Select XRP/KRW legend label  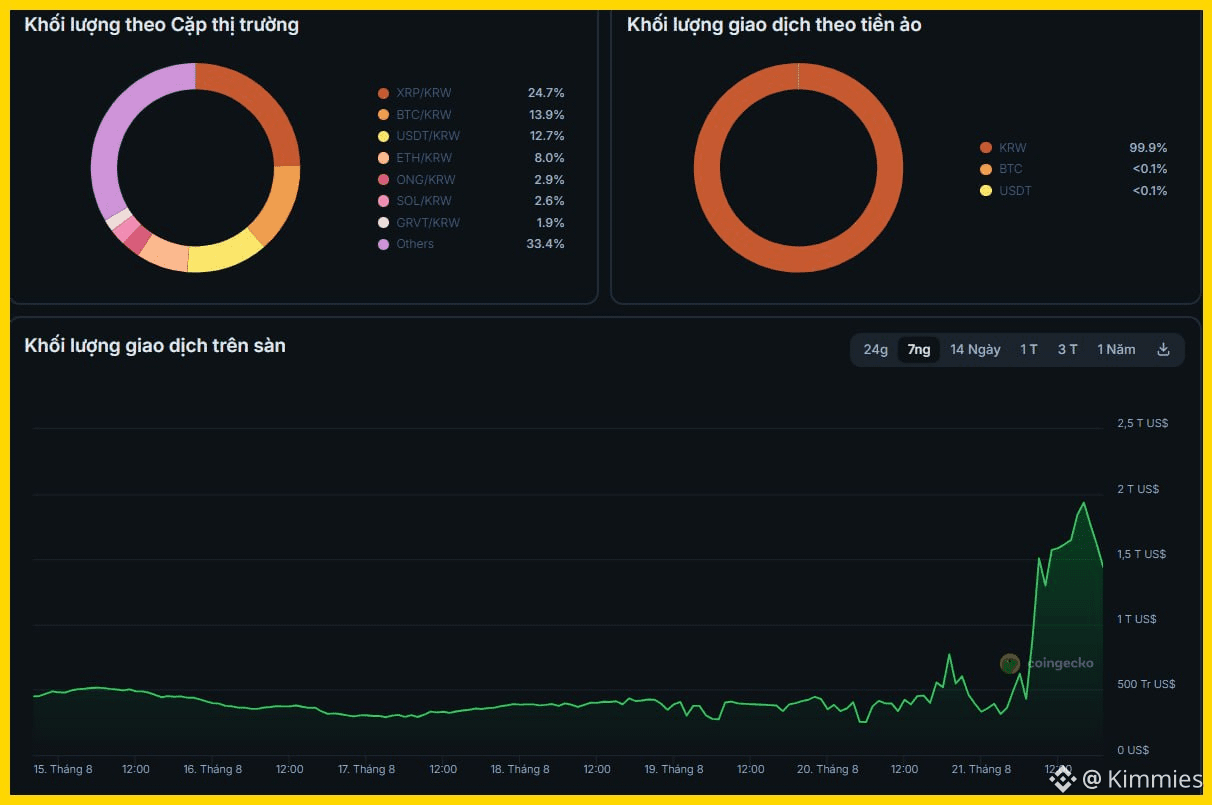tap(424, 93)
